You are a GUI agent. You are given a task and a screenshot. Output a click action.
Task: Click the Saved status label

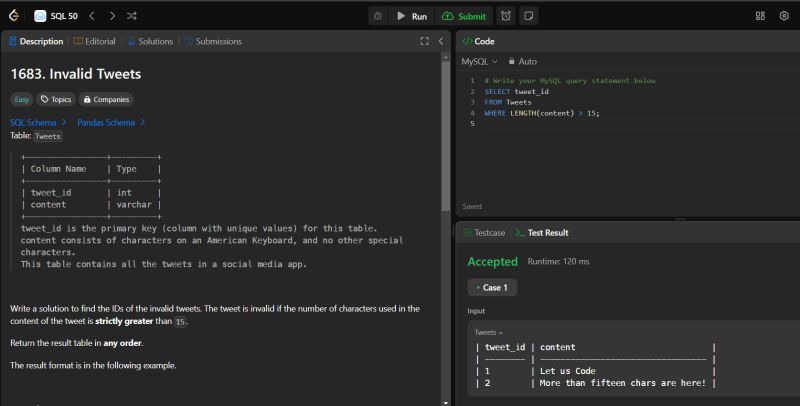coord(472,207)
